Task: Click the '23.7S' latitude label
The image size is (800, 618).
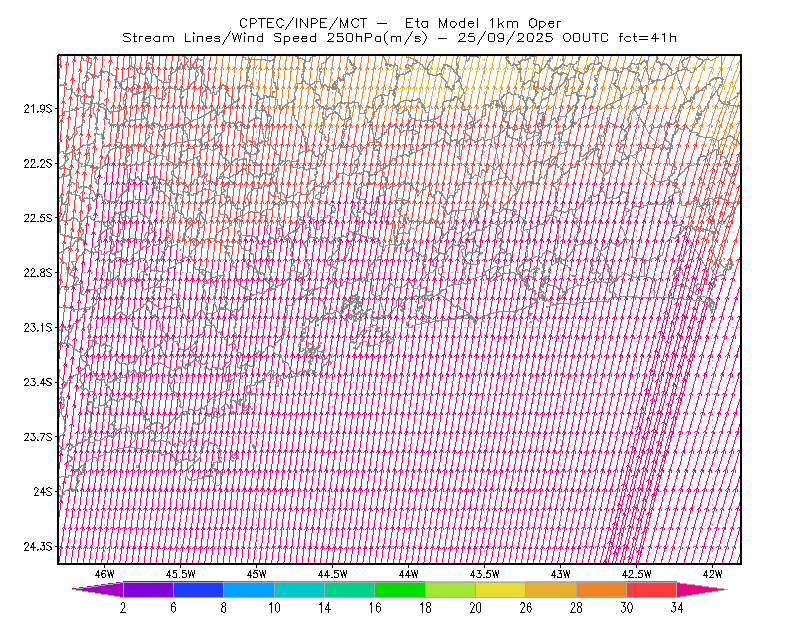Action: pyautogui.click(x=38, y=437)
